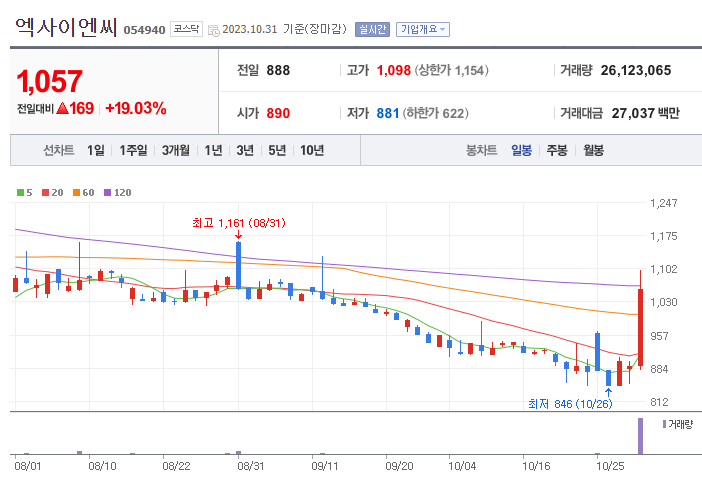The image size is (702, 491).
Task: Select the 1주일 line chart tab
Action: (x=133, y=150)
